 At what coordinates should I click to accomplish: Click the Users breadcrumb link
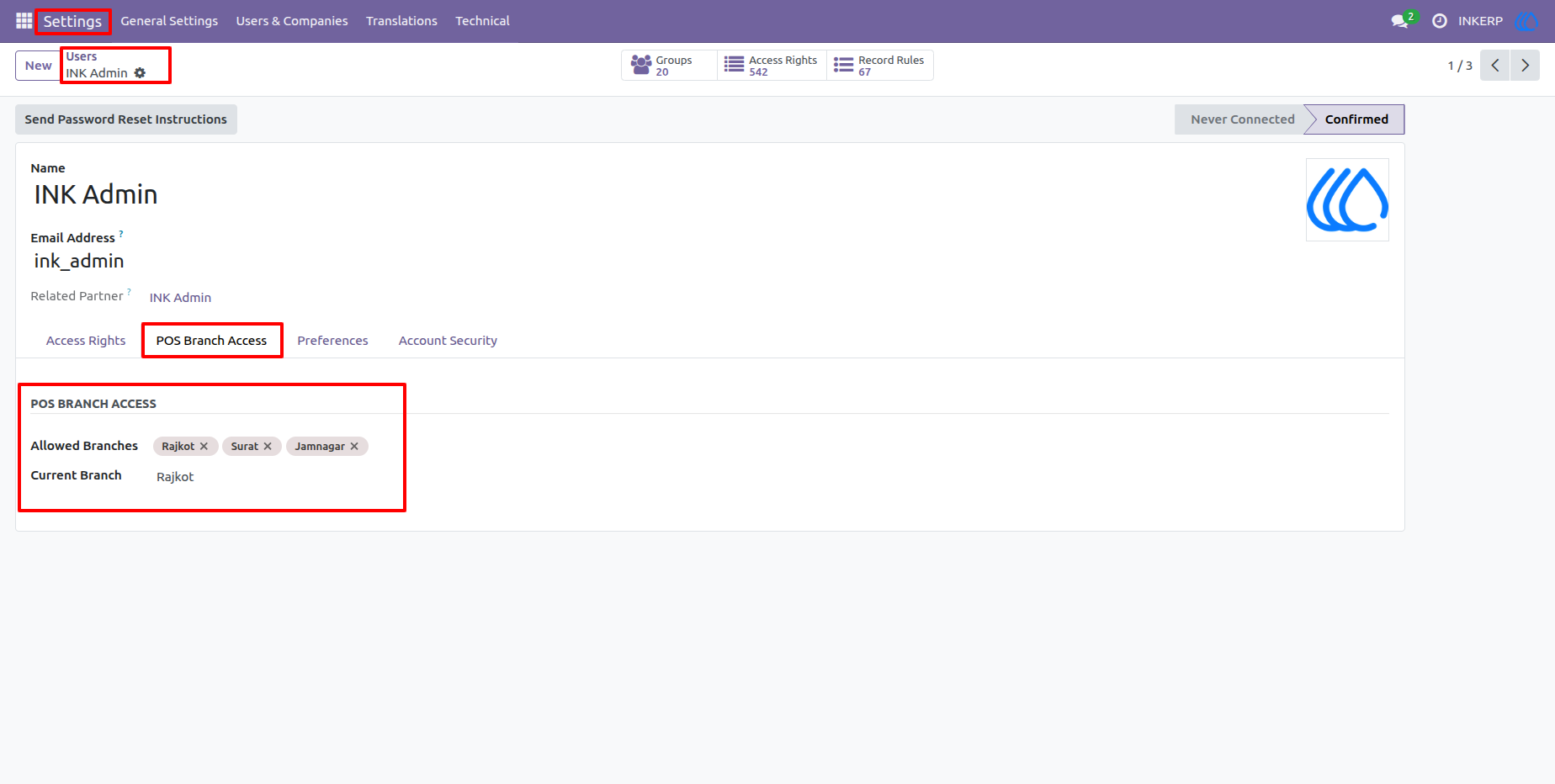tap(82, 56)
